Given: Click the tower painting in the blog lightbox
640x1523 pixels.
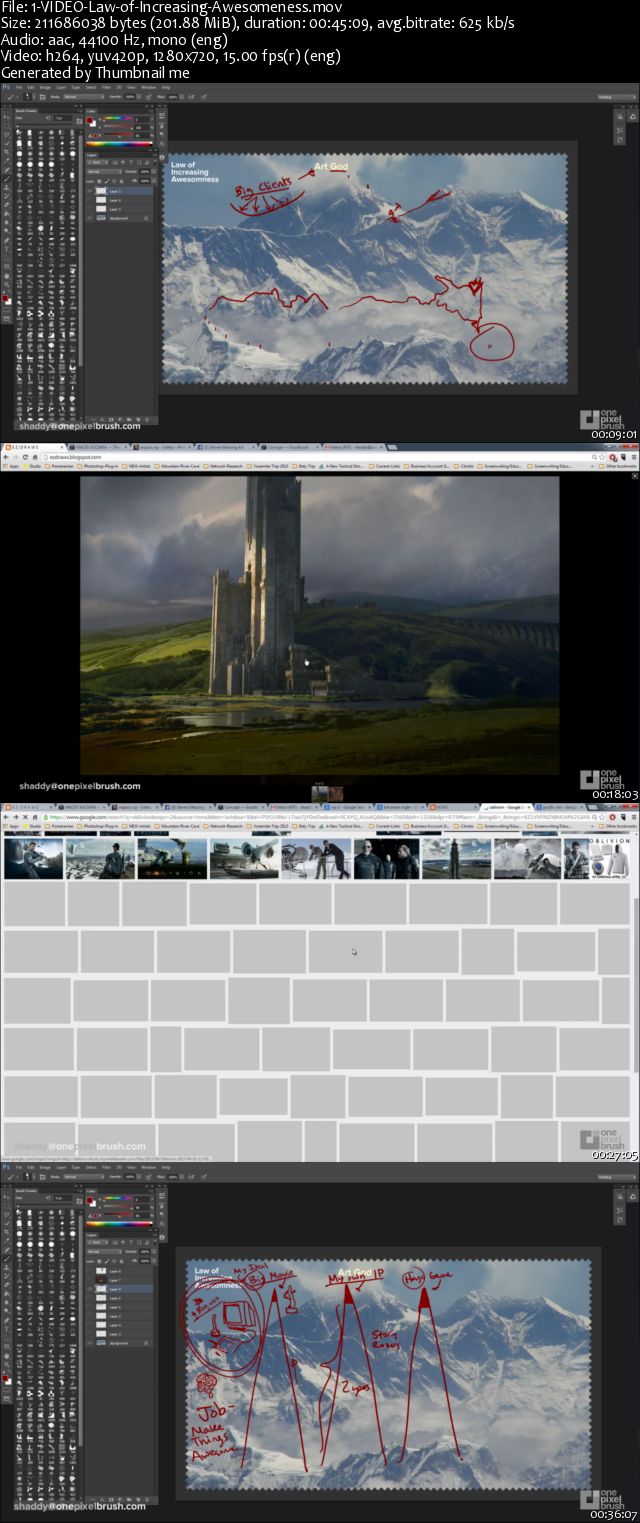Looking at the screenshot, I should coord(319,625).
